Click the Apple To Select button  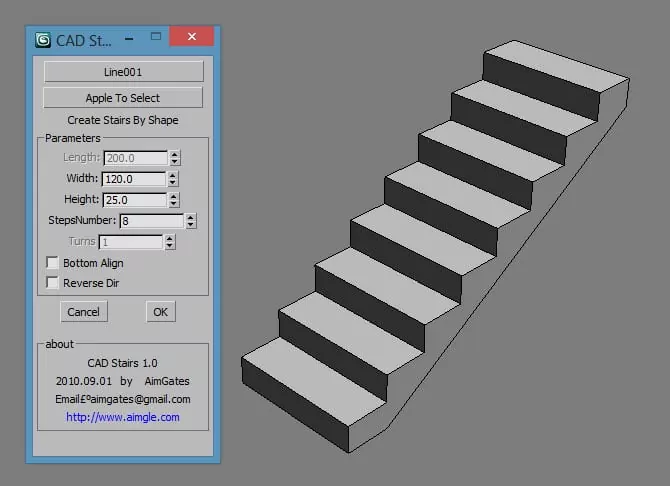tap(123, 98)
